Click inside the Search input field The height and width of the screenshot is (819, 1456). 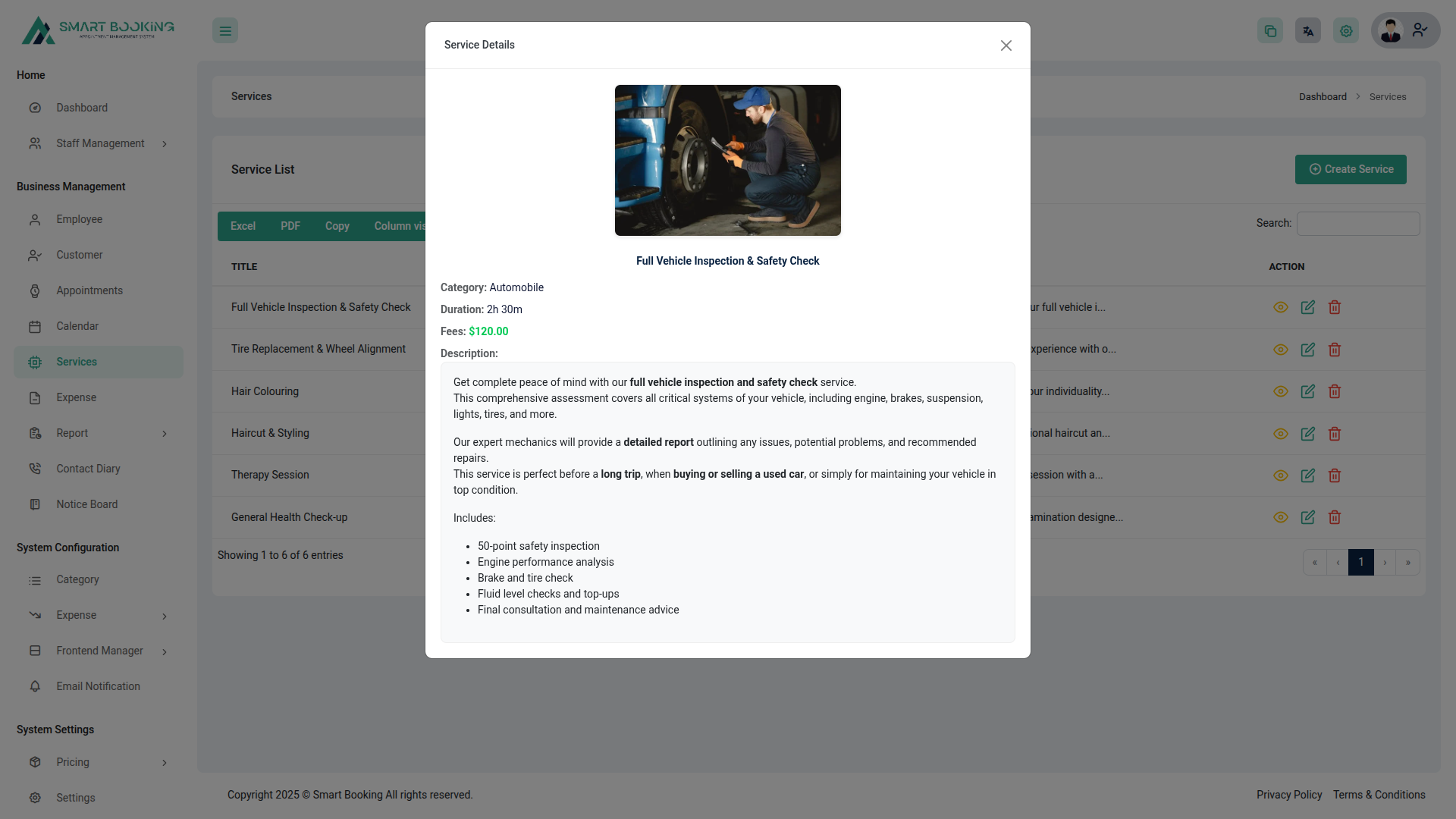pyautogui.click(x=1357, y=223)
